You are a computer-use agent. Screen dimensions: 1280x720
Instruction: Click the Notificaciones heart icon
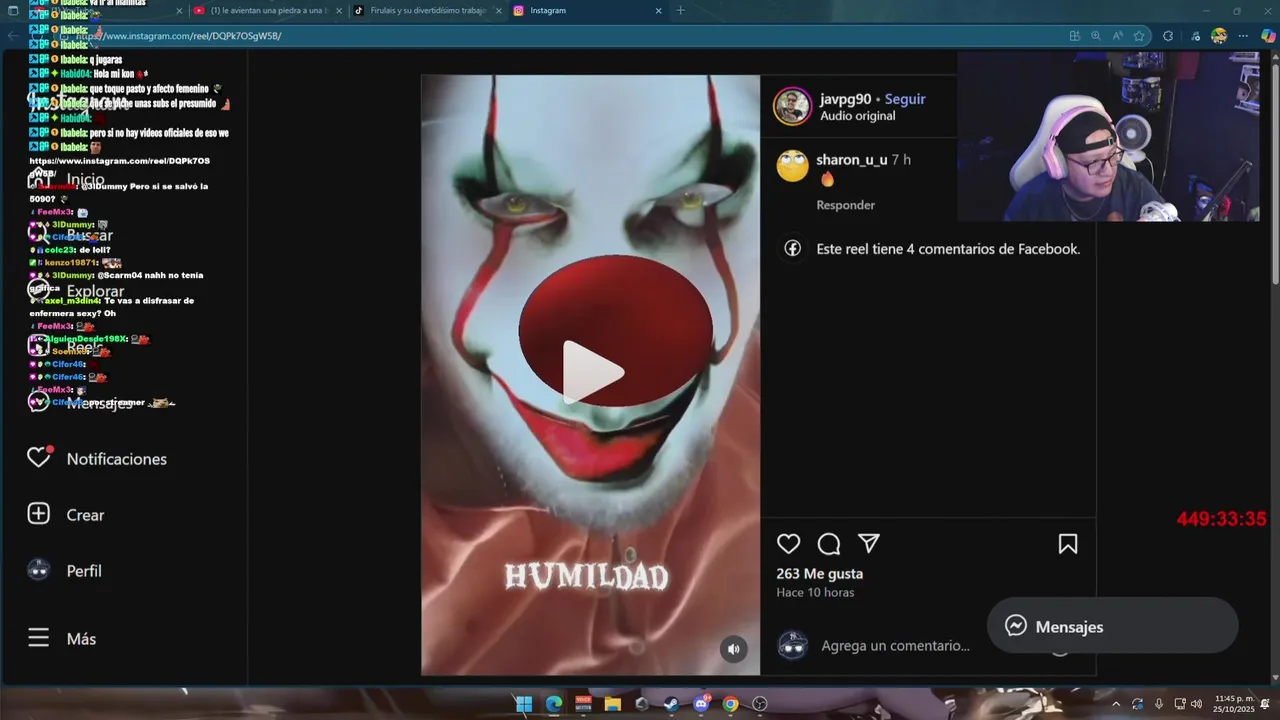38,458
